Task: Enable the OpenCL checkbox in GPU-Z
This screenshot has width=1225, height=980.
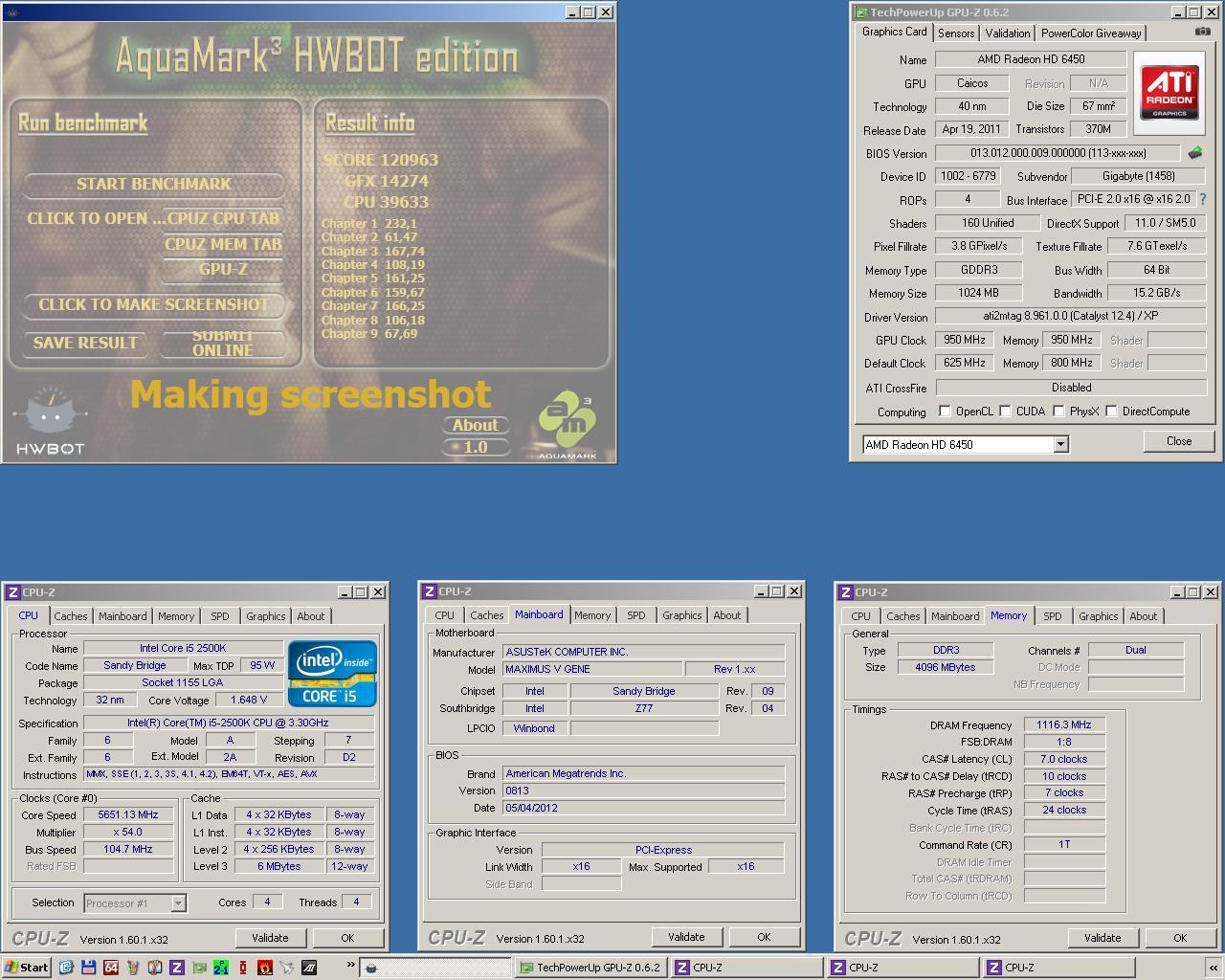Action: pos(945,412)
